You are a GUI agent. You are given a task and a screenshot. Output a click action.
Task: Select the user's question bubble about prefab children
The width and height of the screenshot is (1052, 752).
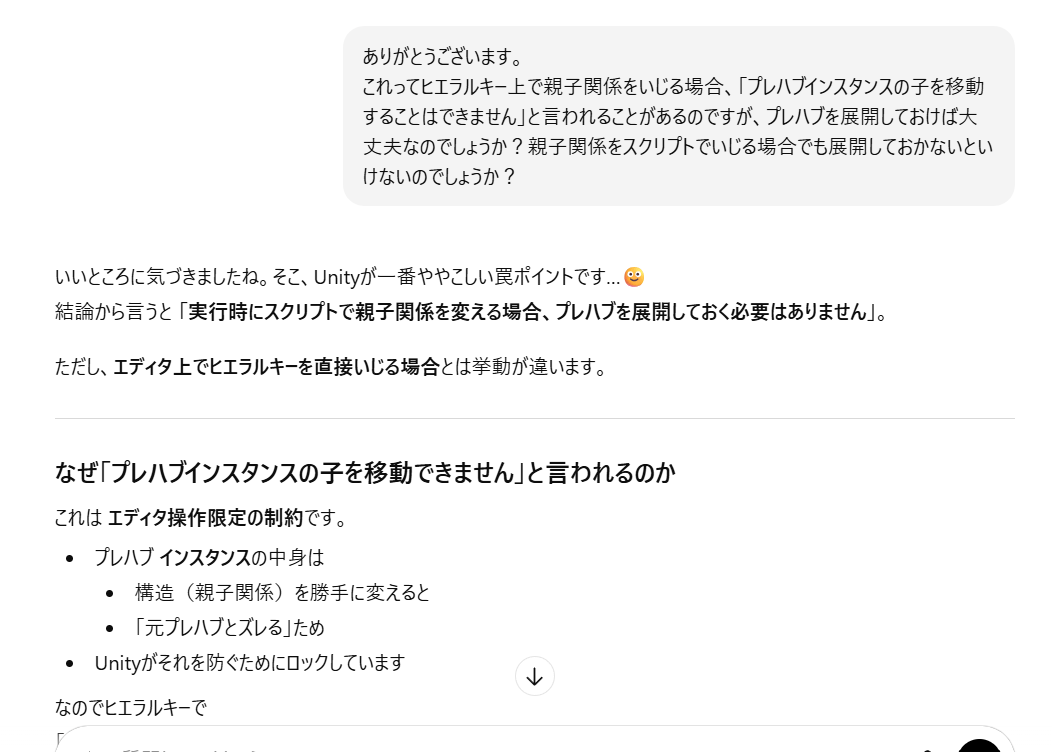[x=678, y=115]
